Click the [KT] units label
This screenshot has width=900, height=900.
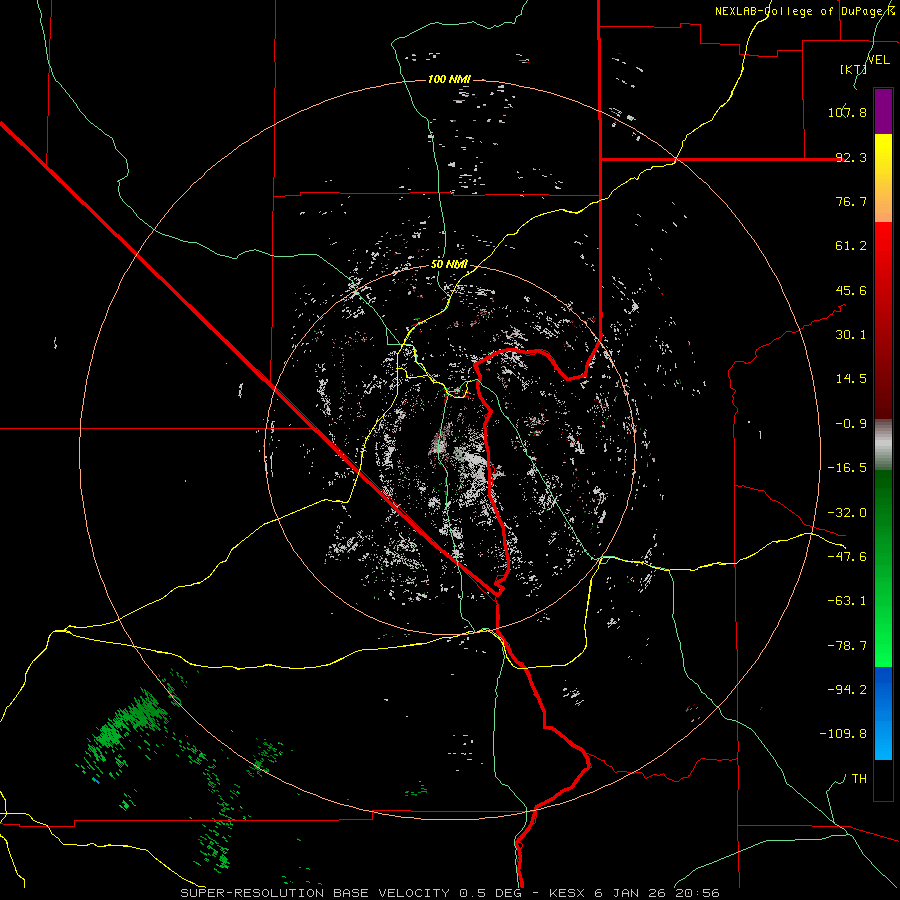pos(854,69)
